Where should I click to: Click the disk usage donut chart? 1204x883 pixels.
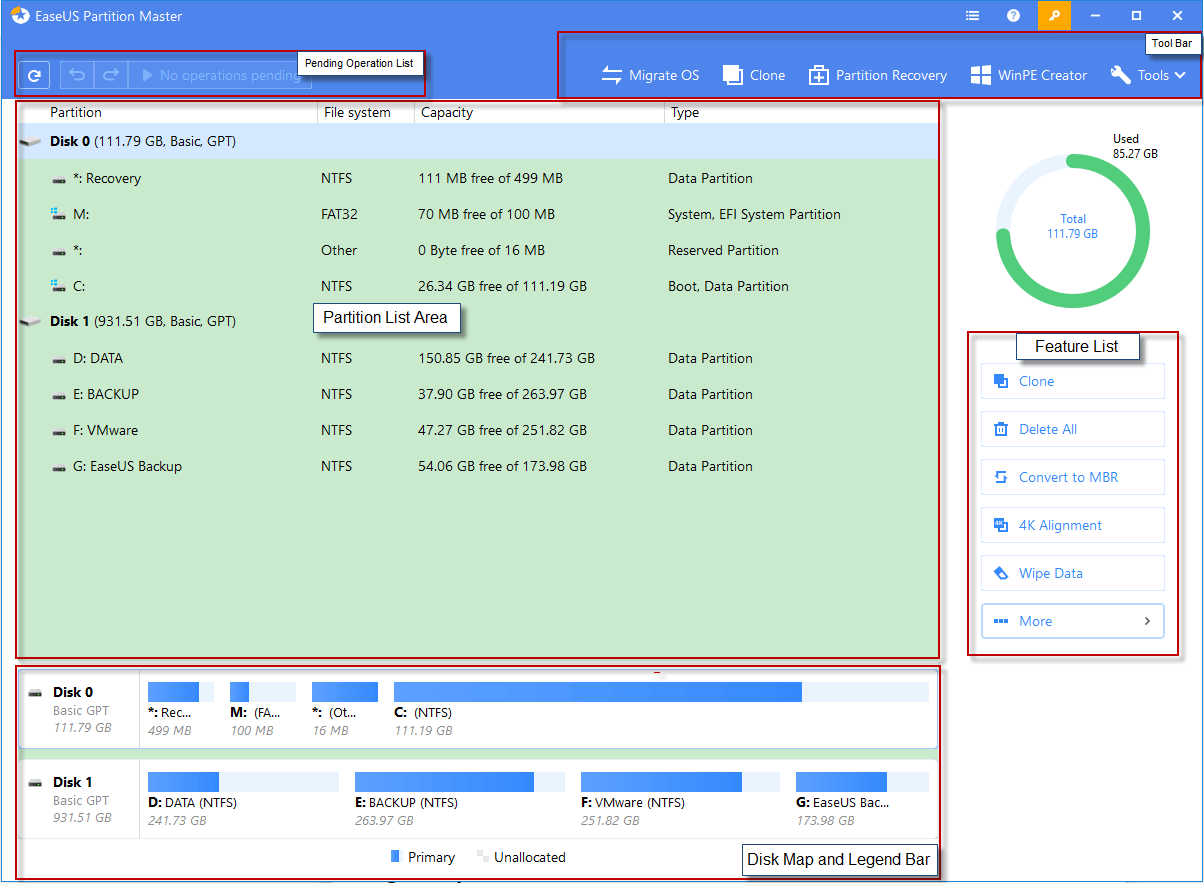click(1072, 230)
